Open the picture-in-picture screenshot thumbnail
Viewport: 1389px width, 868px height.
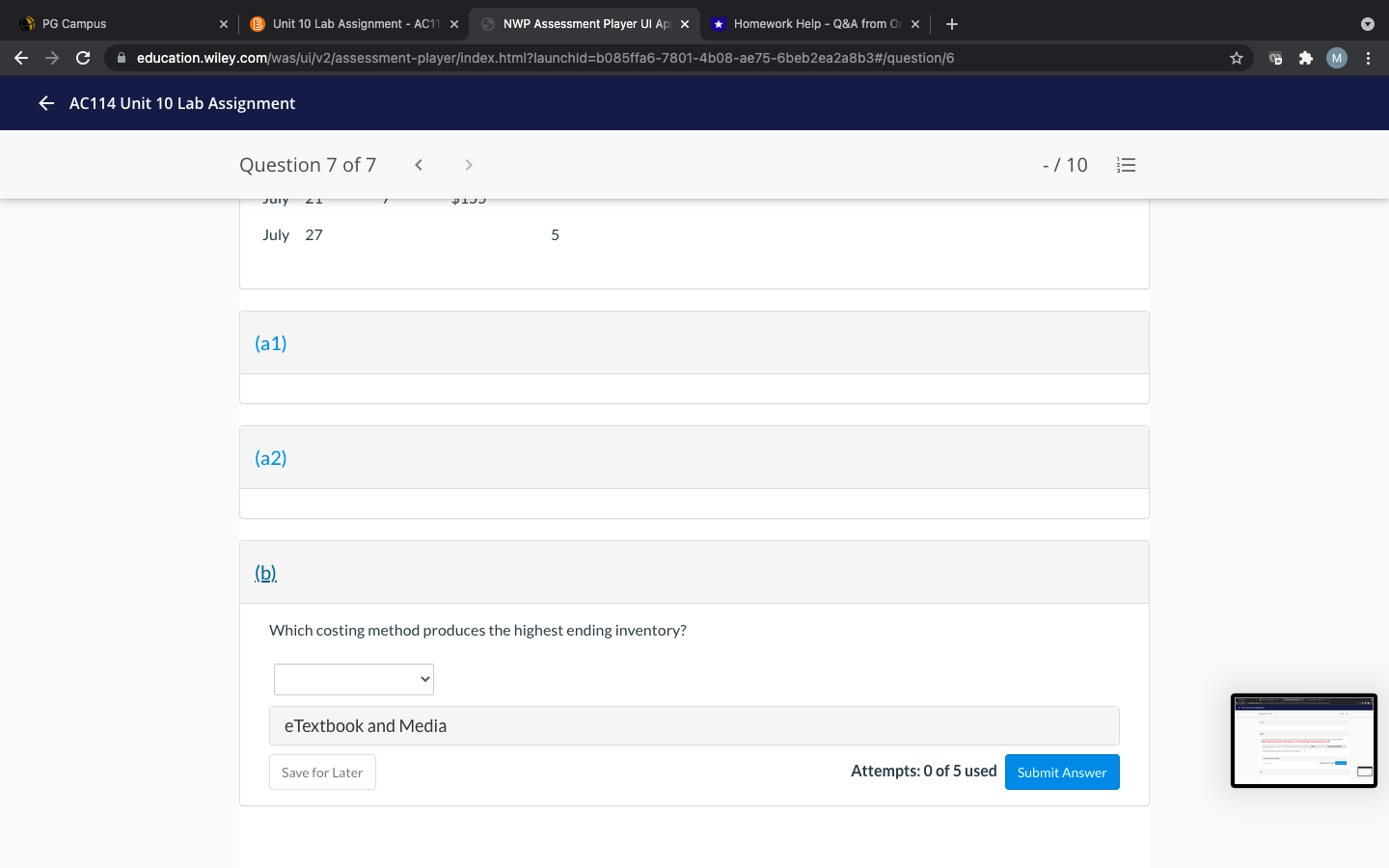1304,741
